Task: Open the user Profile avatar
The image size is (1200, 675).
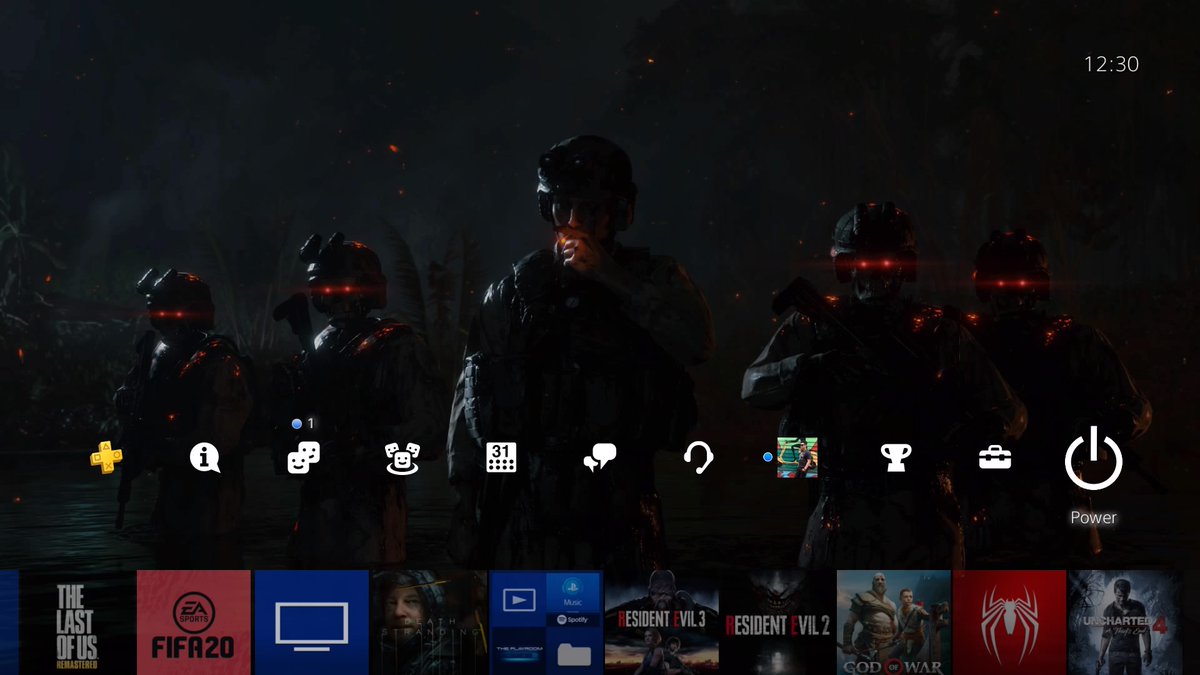Action: [797, 457]
